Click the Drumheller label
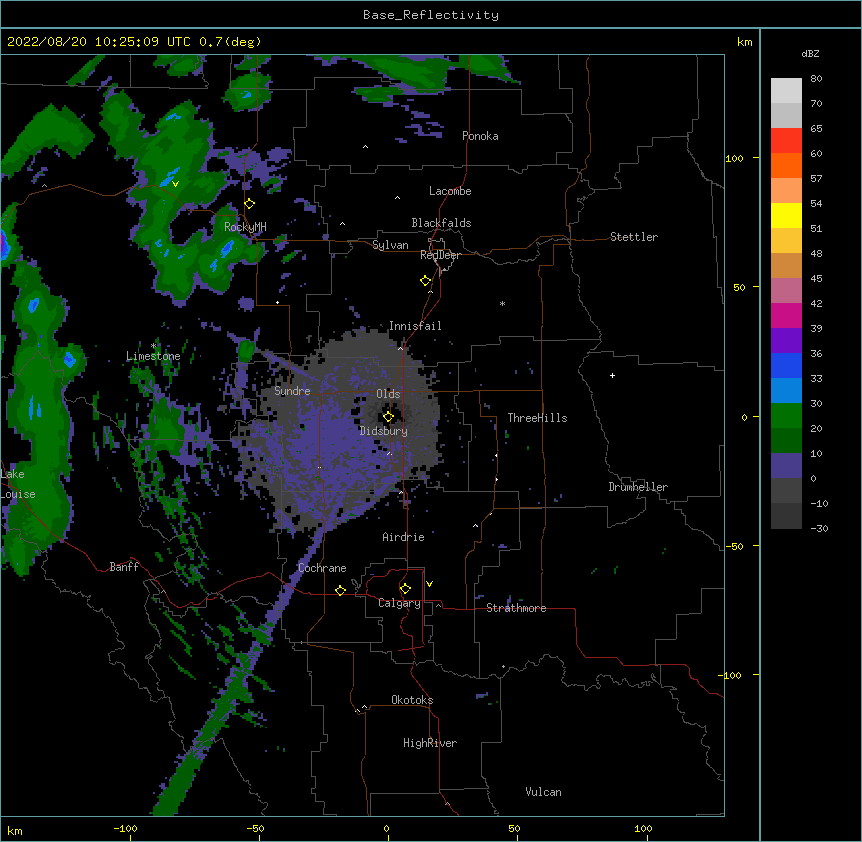Screen dimensions: 862x842 638,487
